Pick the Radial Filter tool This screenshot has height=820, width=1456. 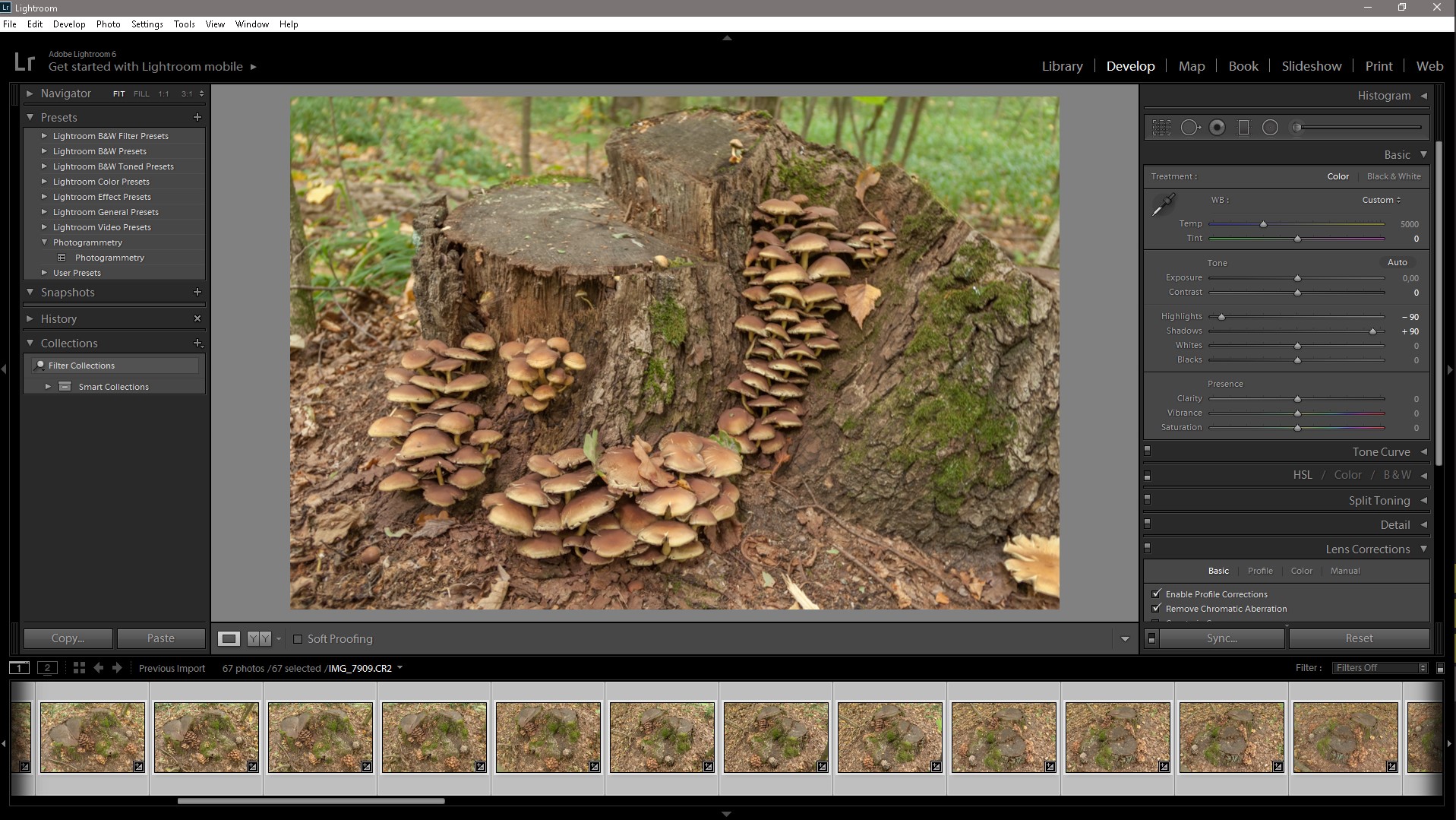click(1270, 128)
